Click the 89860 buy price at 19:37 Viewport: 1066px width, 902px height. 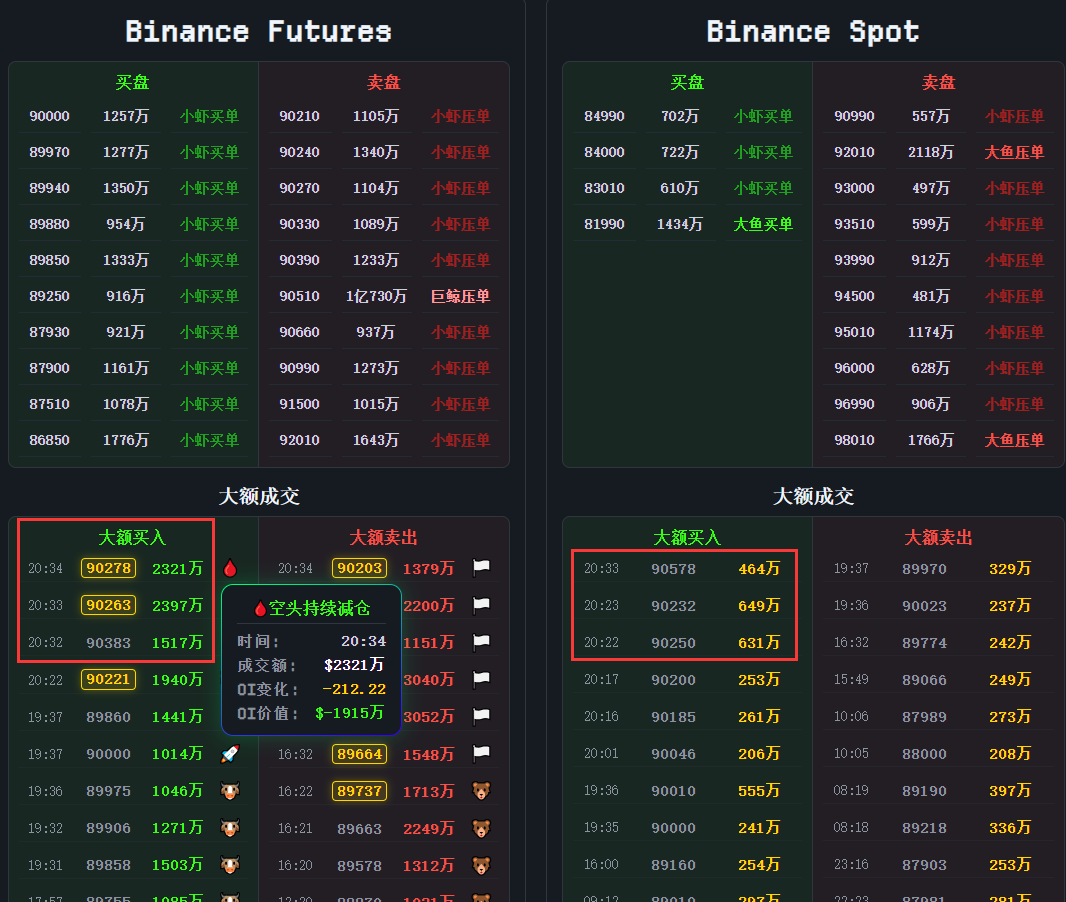click(108, 717)
